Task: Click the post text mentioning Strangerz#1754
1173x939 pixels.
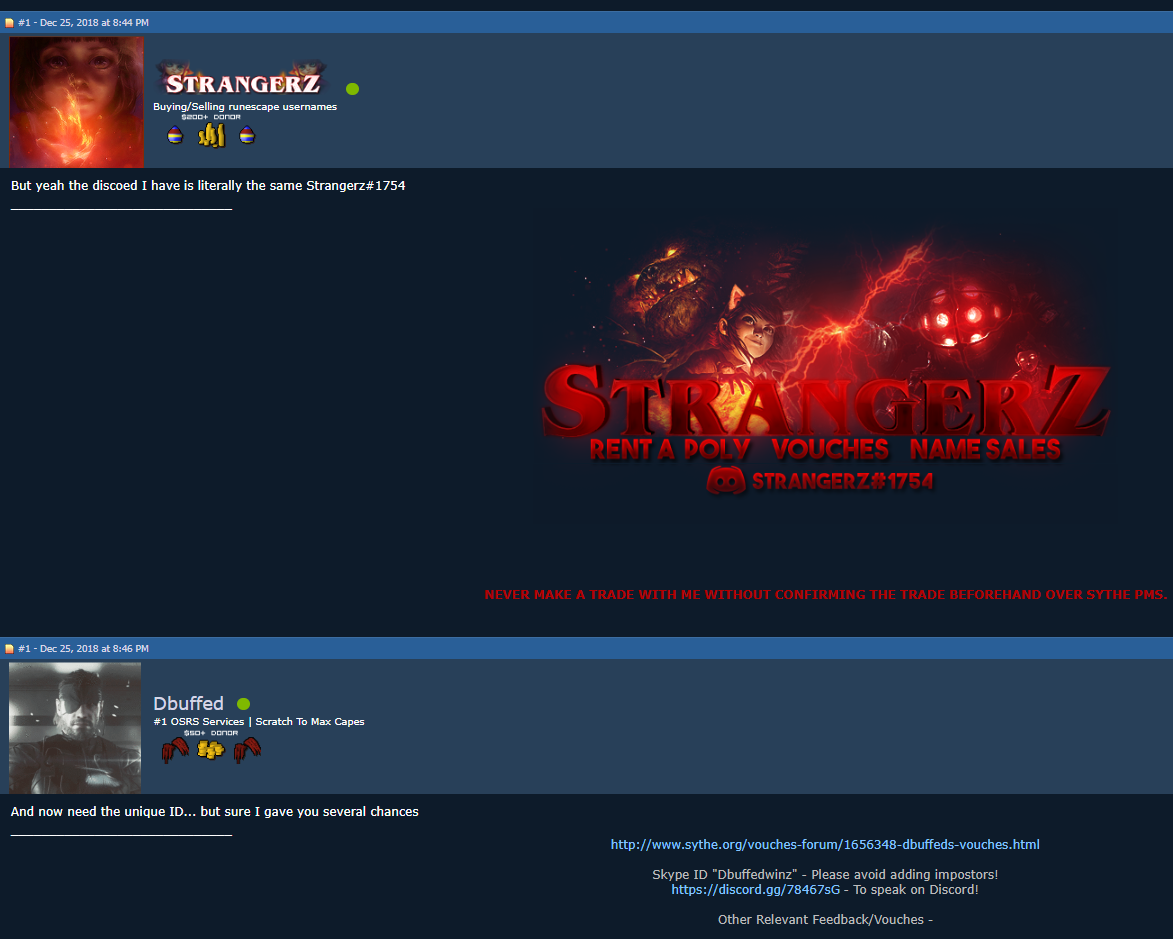Action: (x=208, y=186)
